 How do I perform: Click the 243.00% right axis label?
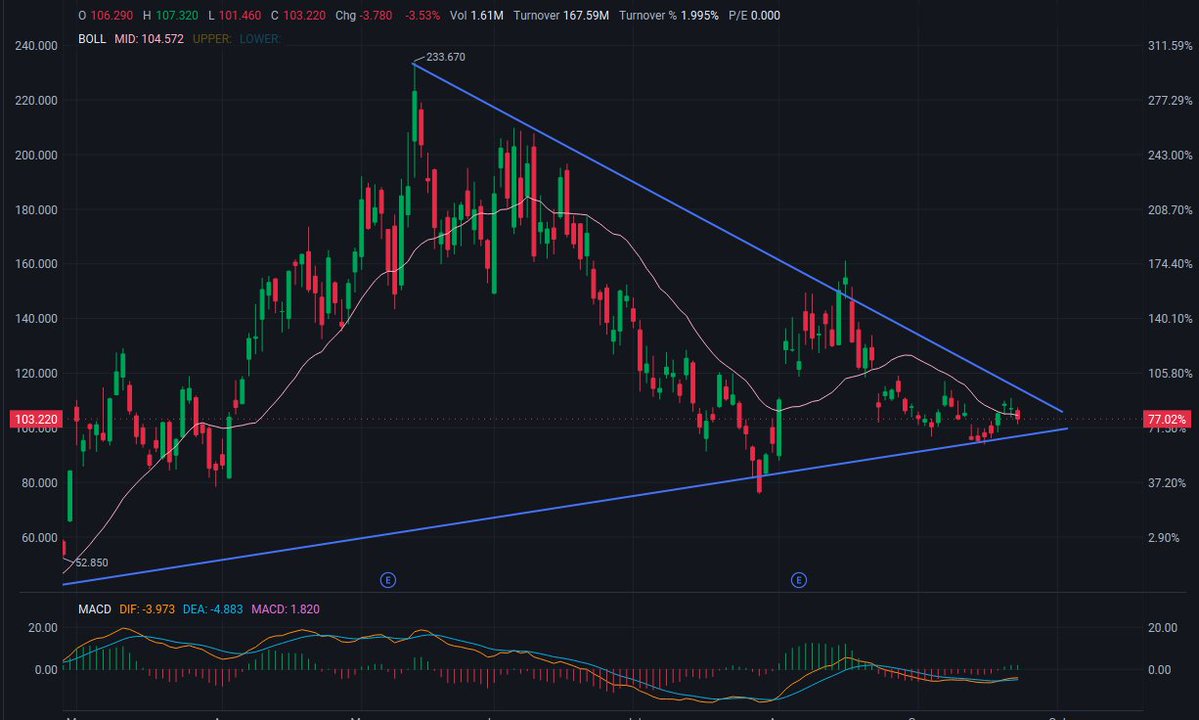click(x=1170, y=155)
